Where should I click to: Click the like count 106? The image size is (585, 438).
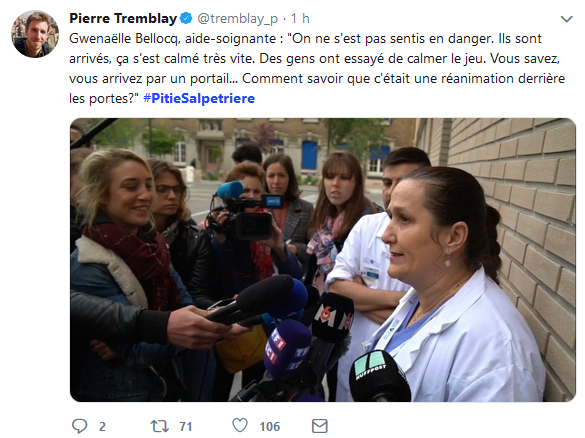point(270,426)
